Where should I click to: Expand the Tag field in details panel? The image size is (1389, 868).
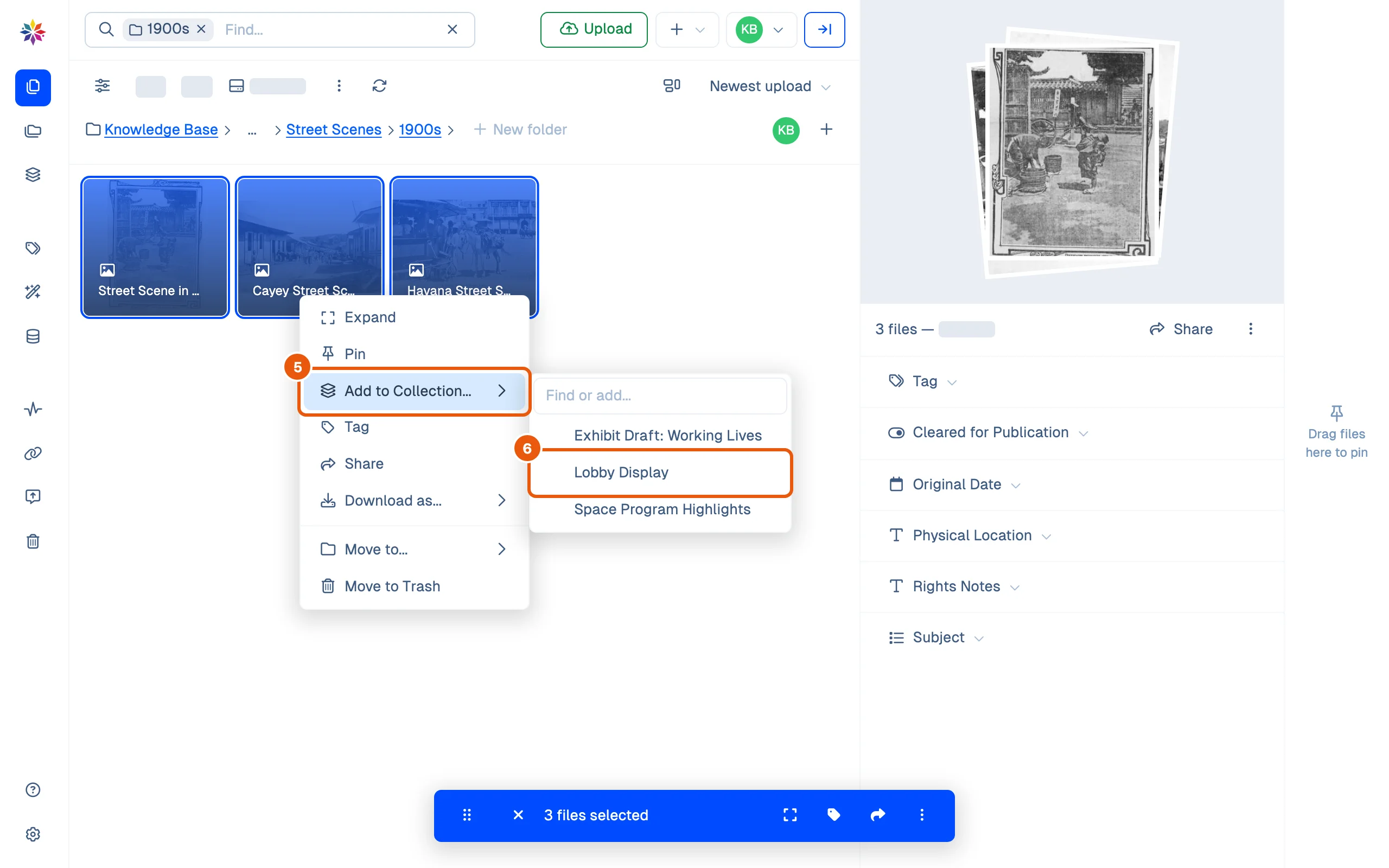coord(922,382)
